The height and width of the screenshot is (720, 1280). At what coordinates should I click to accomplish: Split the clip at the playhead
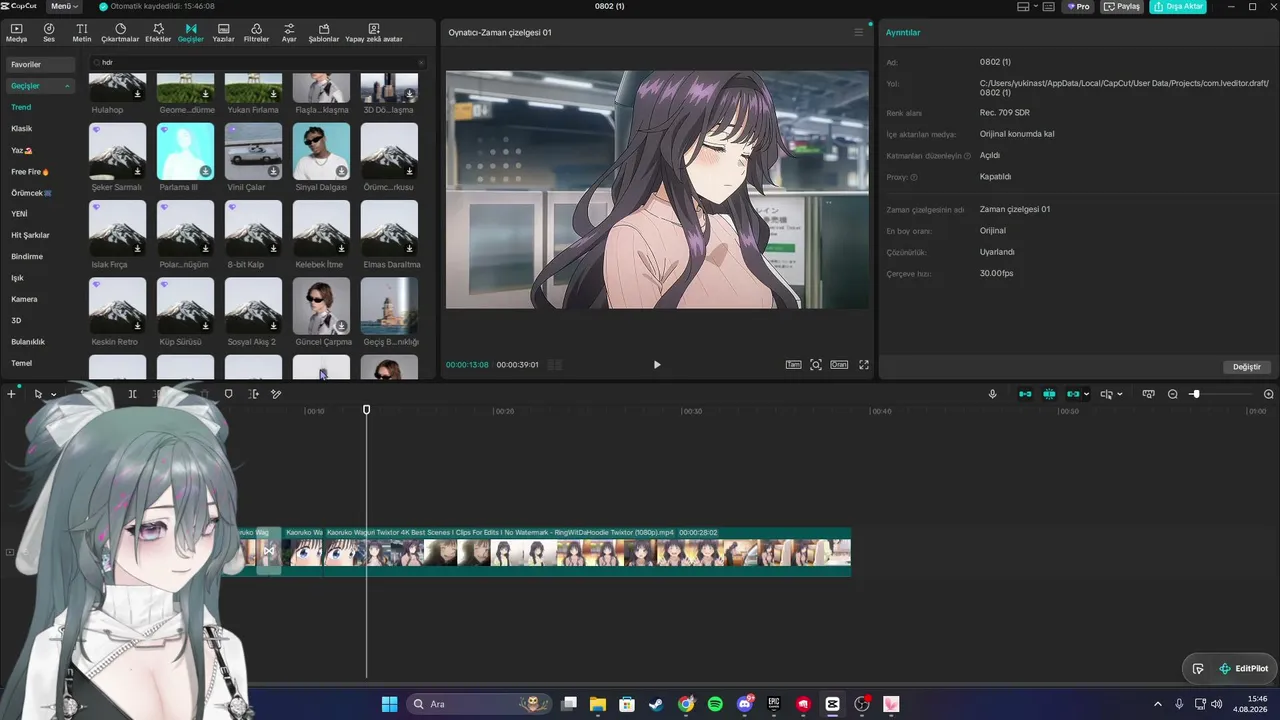pos(132,394)
